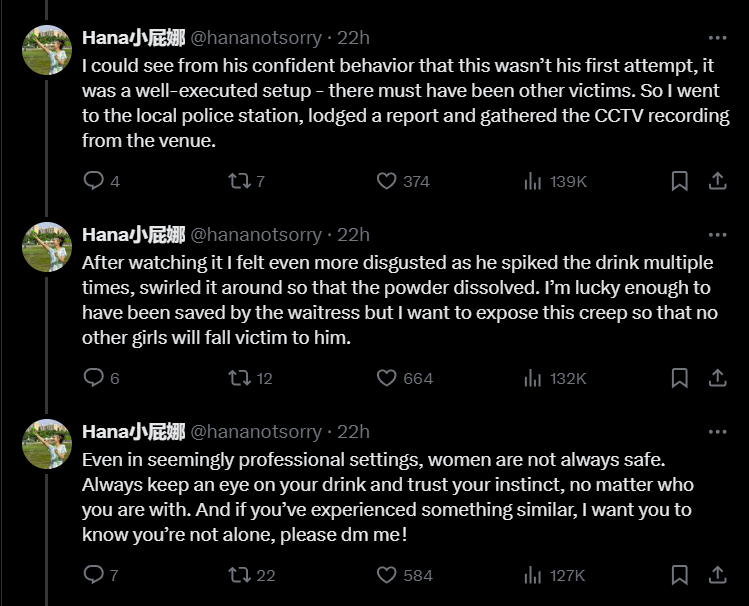Open more options on the last tweet
749x606 pixels.
717,432
